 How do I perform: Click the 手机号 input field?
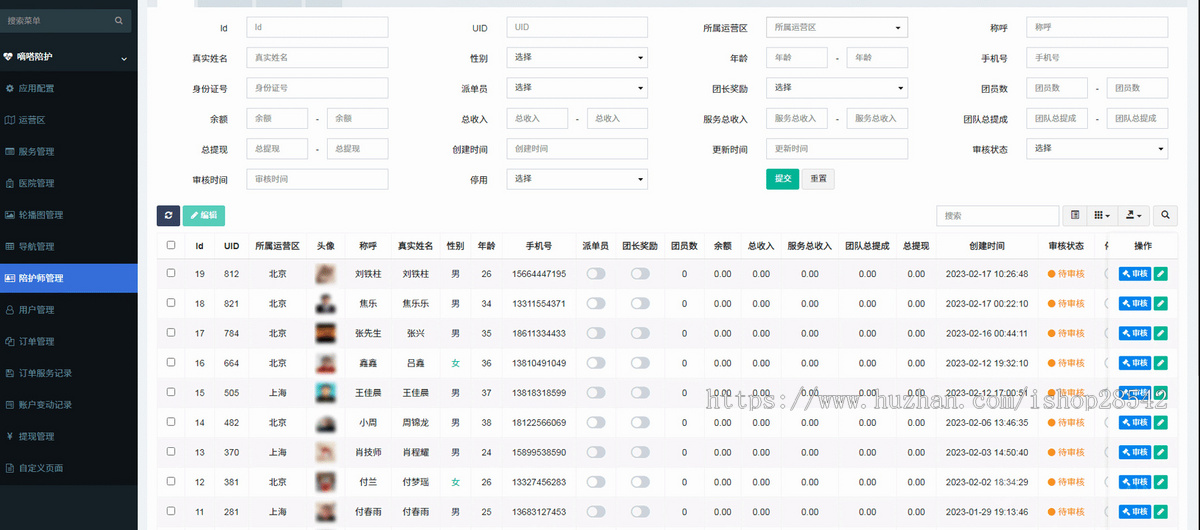pyautogui.click(x=1097, y=58)
